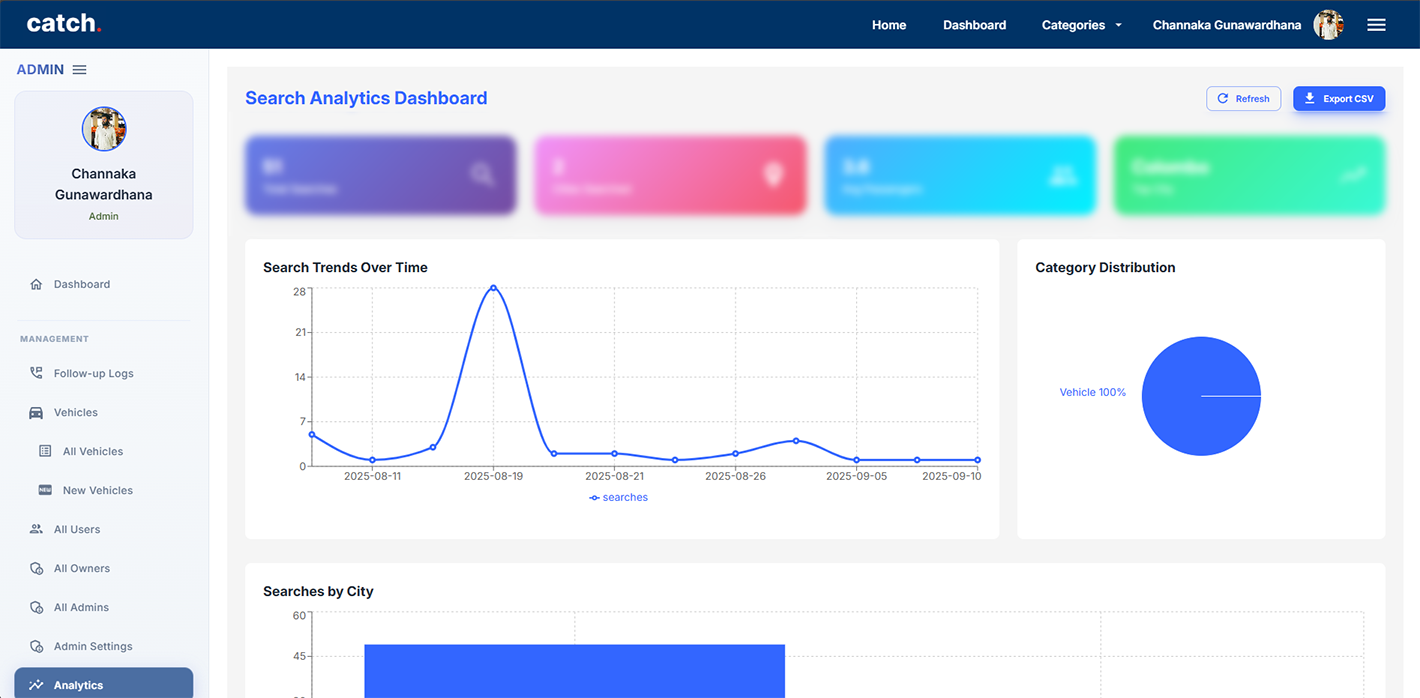1420x698 pixels.
Task: Expand the Categories dropdown in navbar
Action: coord(1081,25)
